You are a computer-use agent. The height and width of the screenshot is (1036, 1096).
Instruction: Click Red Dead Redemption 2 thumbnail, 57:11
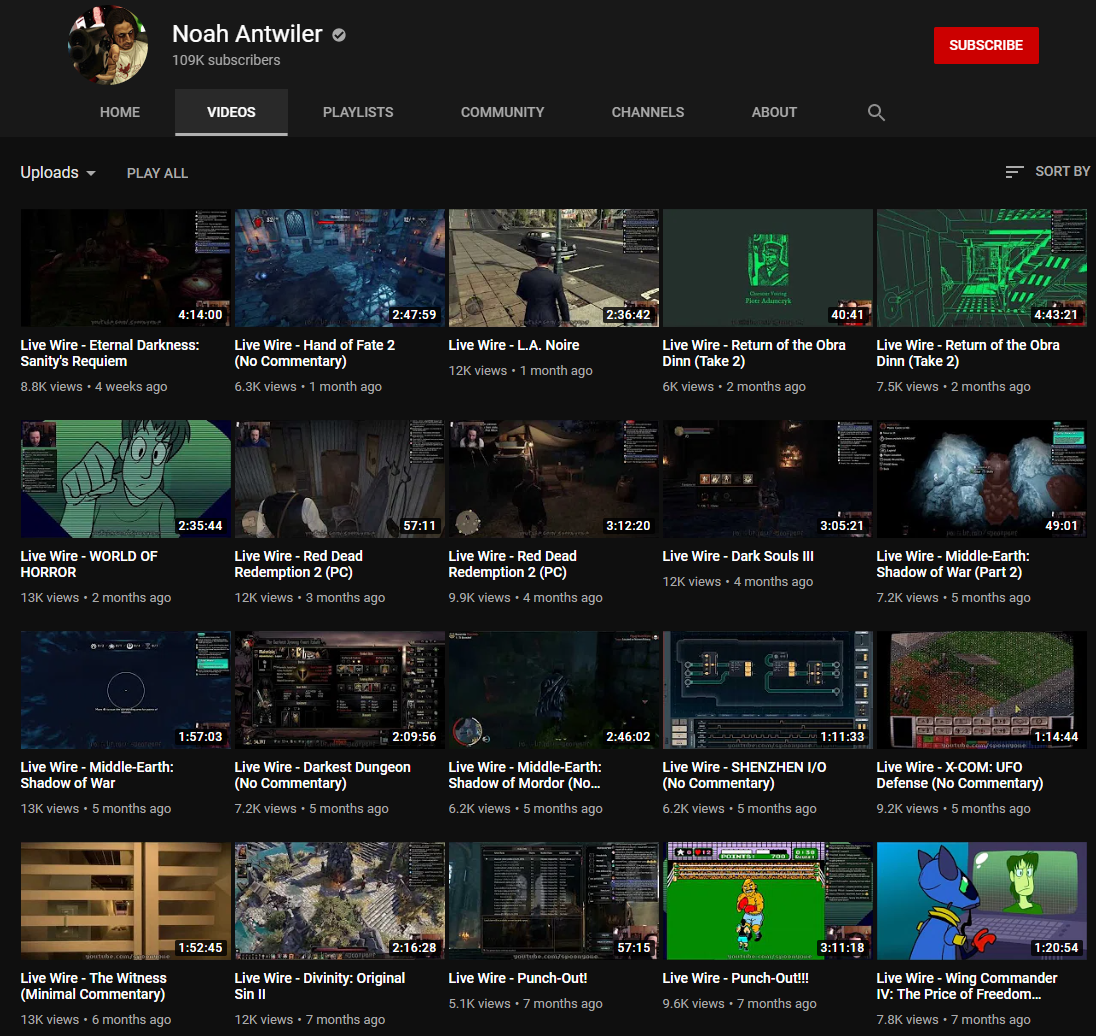click(x=340, y=479)
